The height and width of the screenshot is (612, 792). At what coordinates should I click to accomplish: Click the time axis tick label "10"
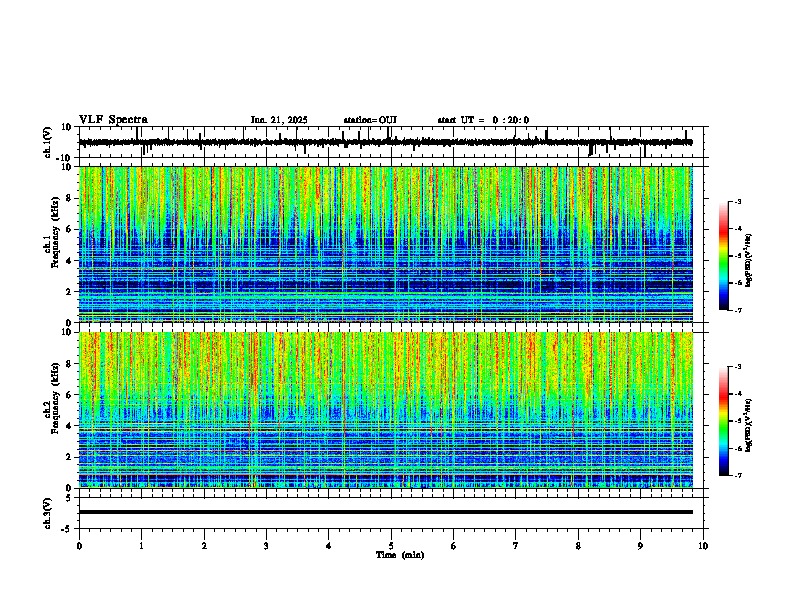pos(703,546)
